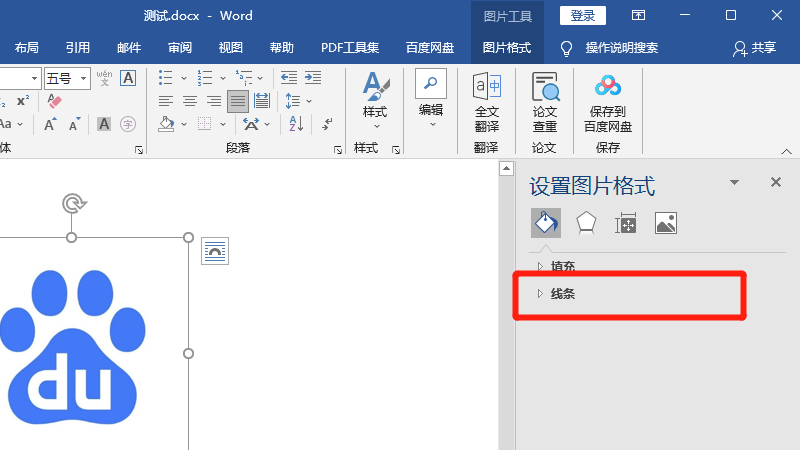Screen dimensions: 800x450
Task: Toggle justify paragraph alignment
Action: (237, 101)
